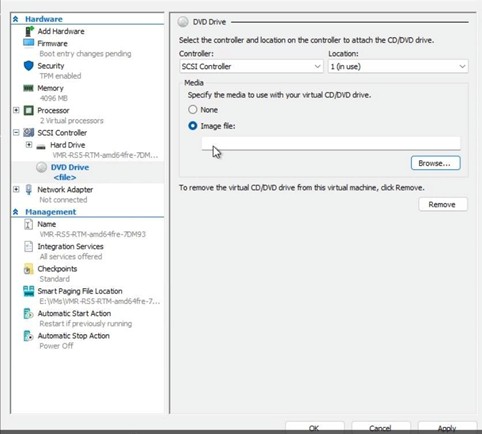Open the Security shield icon
This screenshot has height=434, width=482.
(29, 66)
